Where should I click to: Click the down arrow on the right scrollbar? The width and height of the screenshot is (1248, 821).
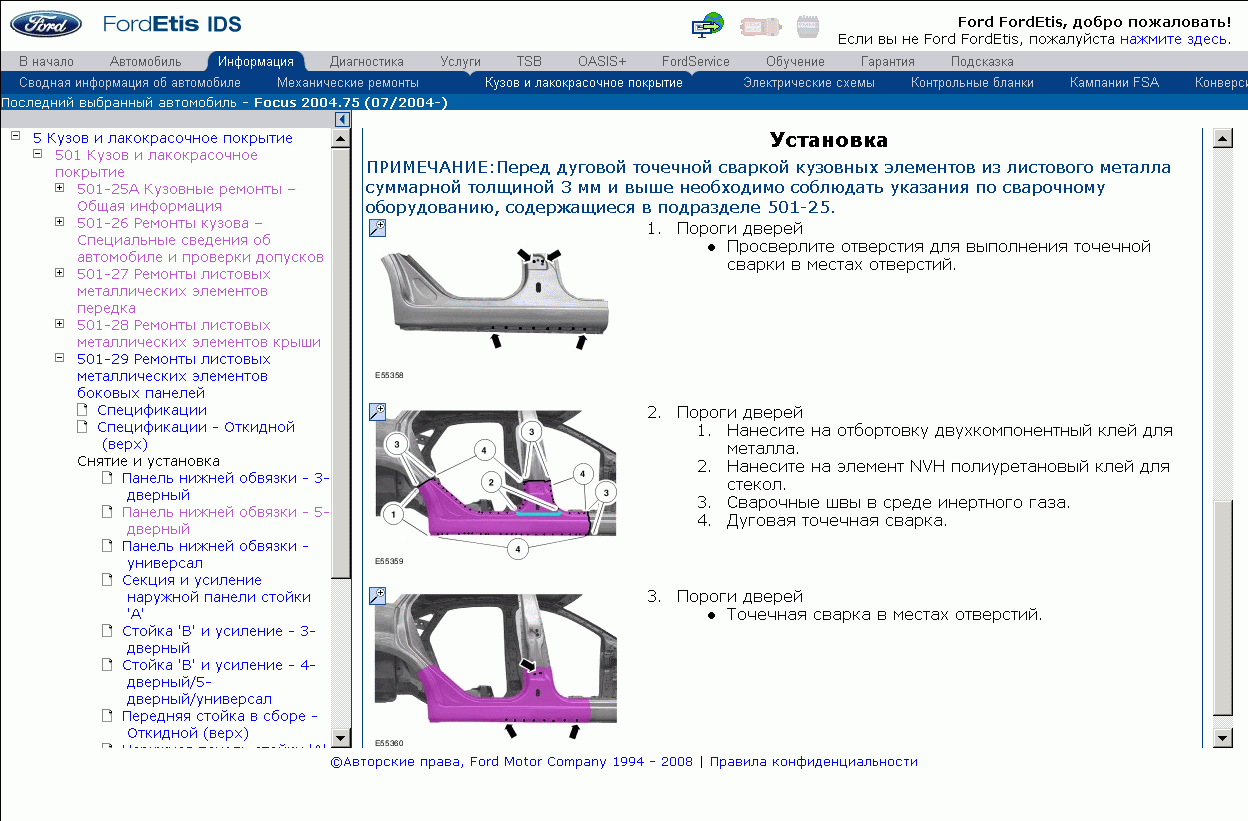pos(1223,740)
